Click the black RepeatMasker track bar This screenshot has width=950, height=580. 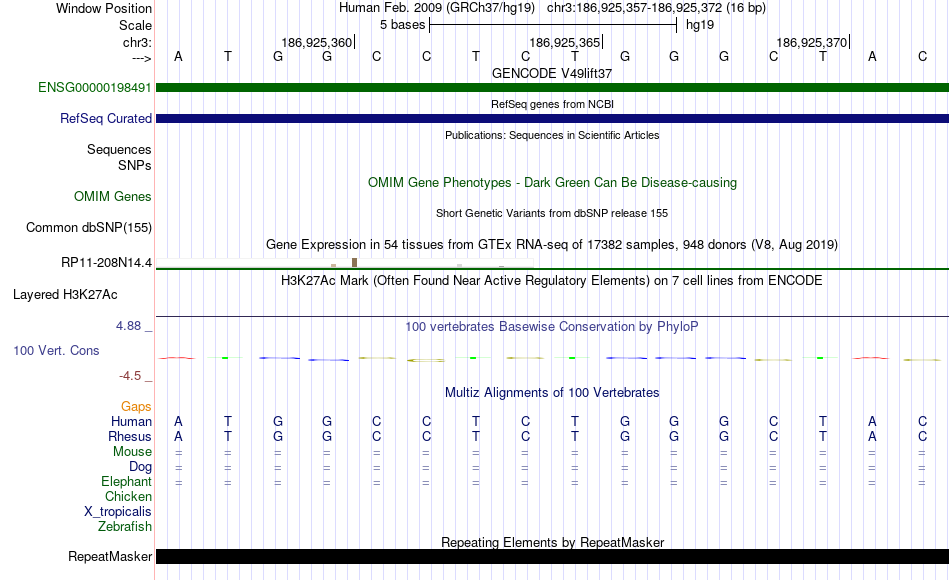[x=552, y=556]
